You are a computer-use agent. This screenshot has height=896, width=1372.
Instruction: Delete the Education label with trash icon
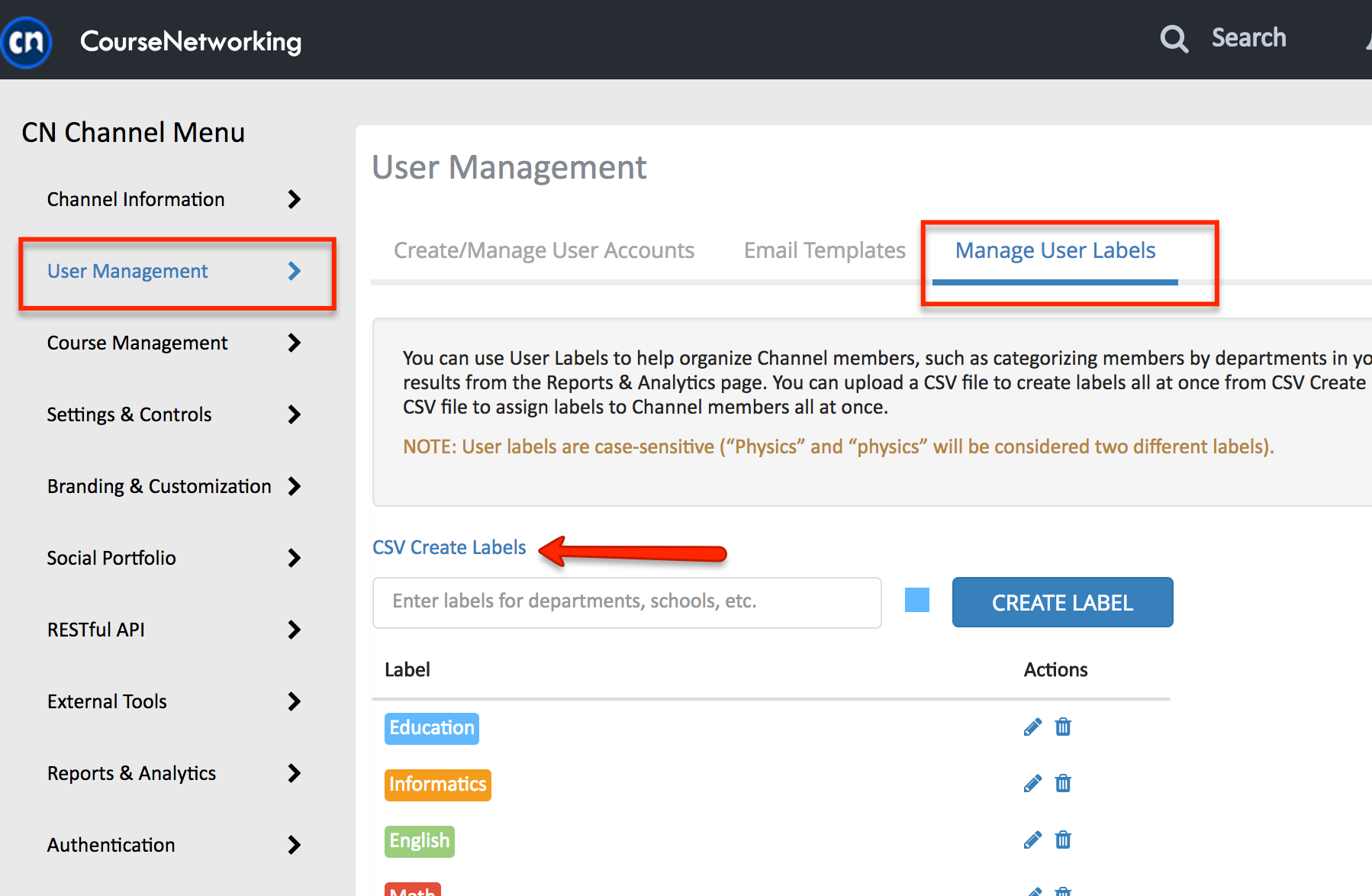click(x=1063, y=727)
